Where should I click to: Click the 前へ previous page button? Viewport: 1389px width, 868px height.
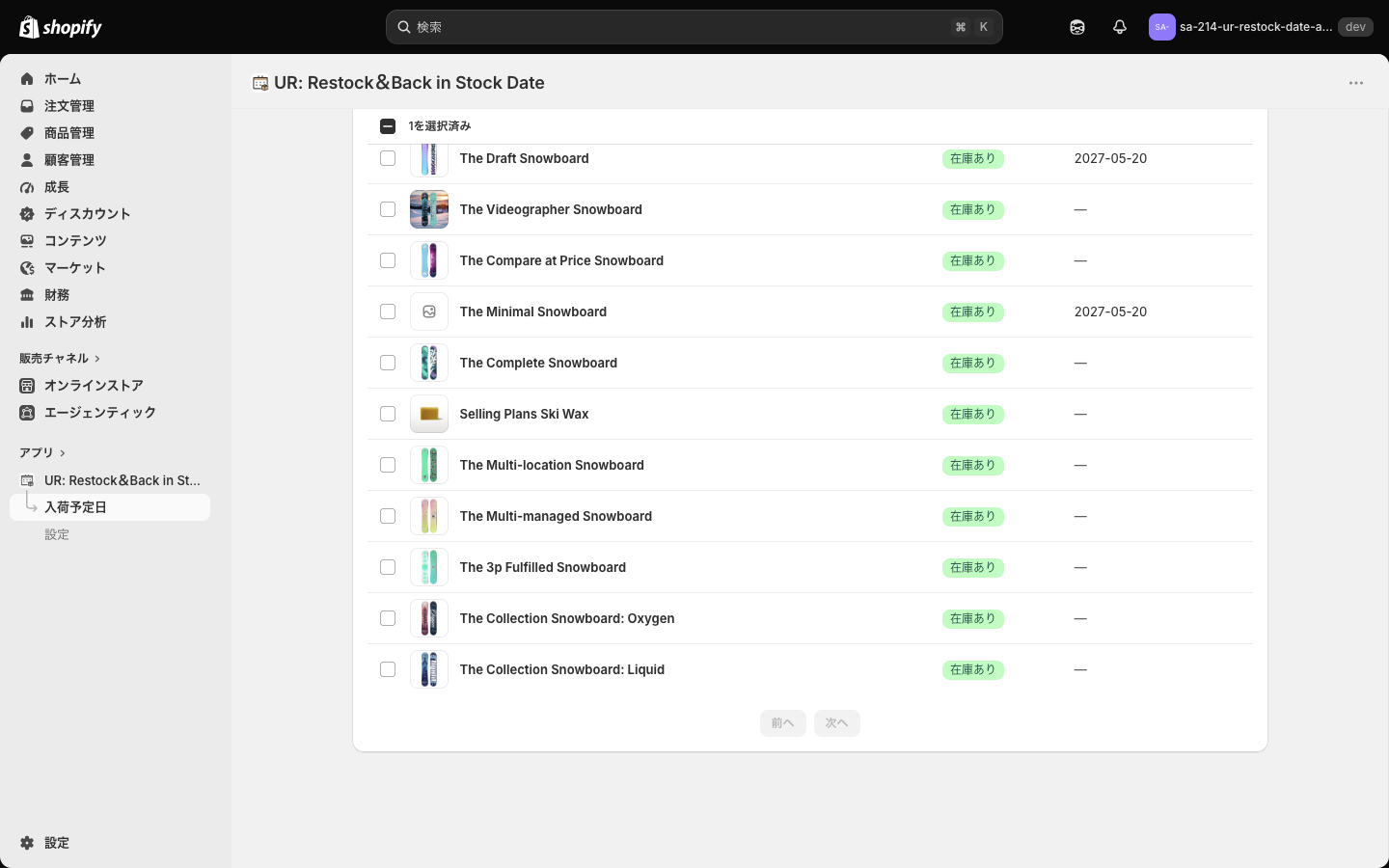[782, 723]
